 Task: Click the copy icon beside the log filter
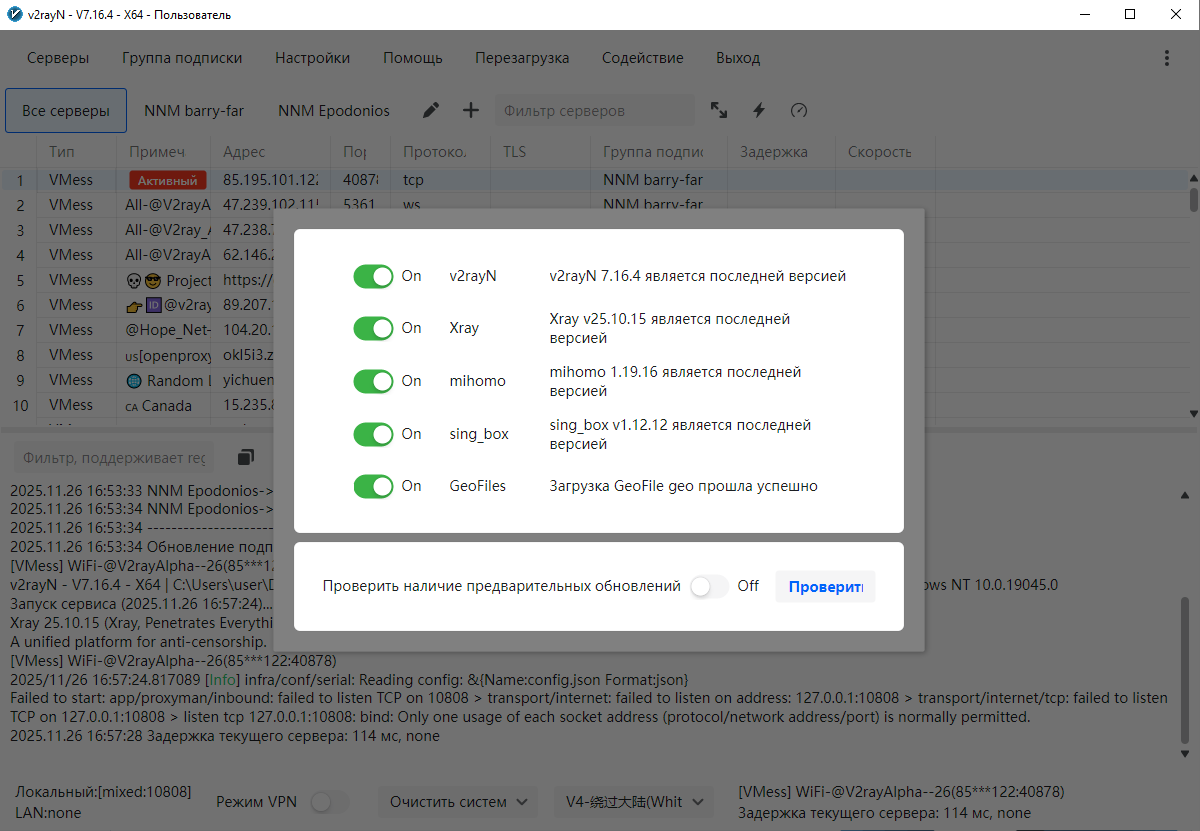246,457
